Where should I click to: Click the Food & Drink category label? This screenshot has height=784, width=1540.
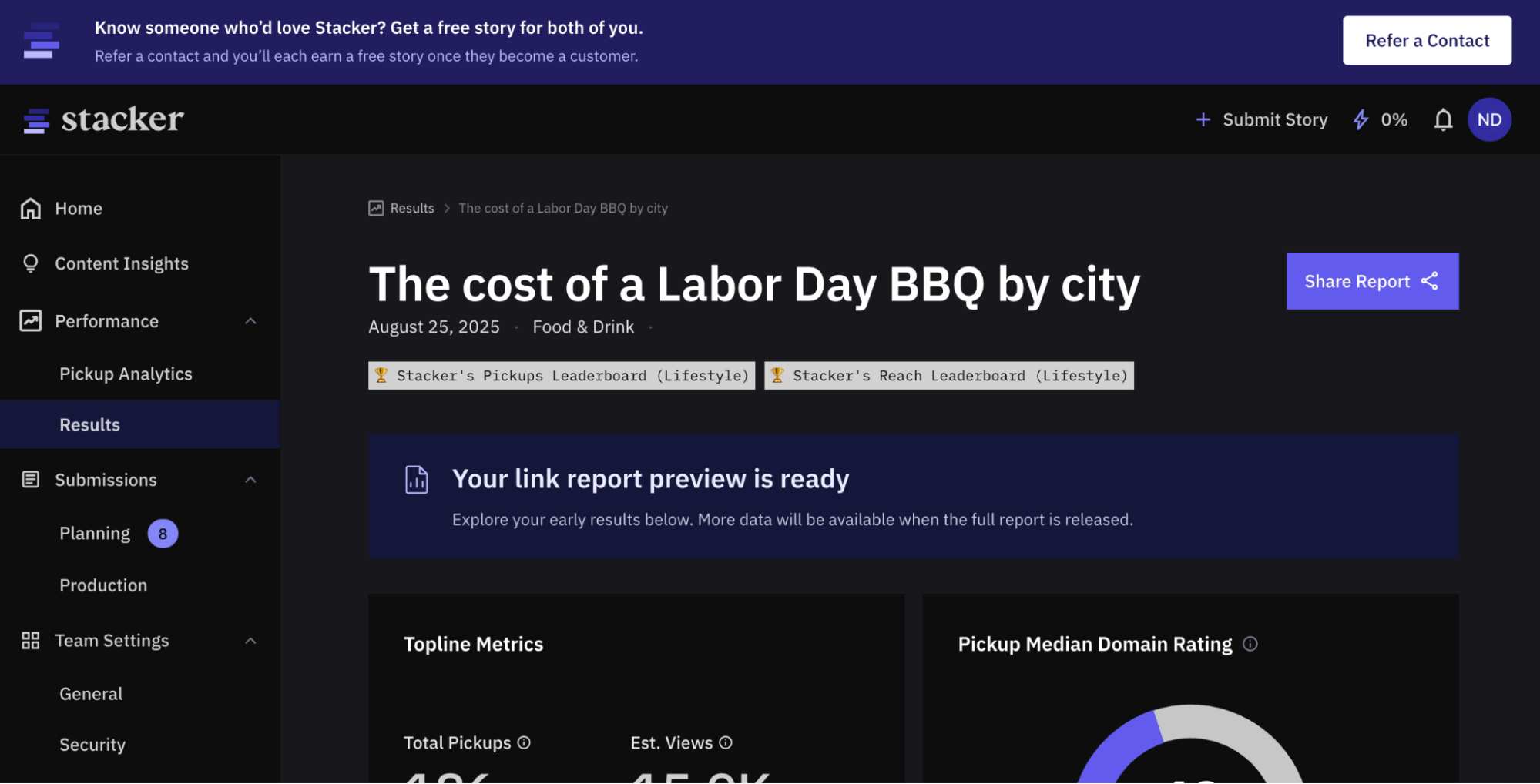coord(583,327)
